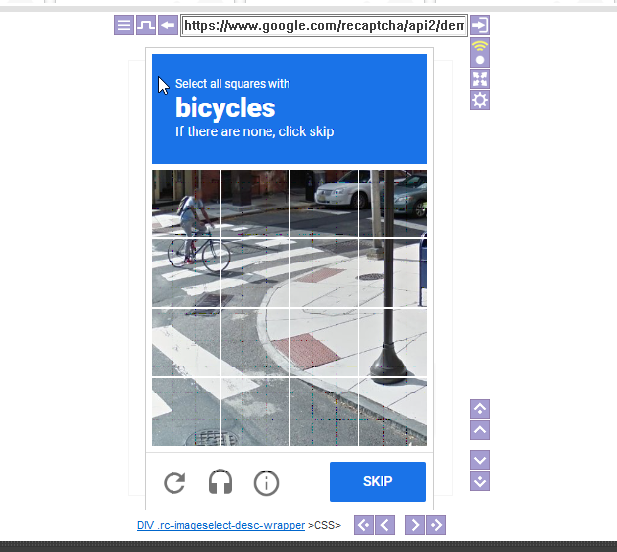617x552 pixels.
Task: Select the tile with the white parked car
Action: point(324,203)
